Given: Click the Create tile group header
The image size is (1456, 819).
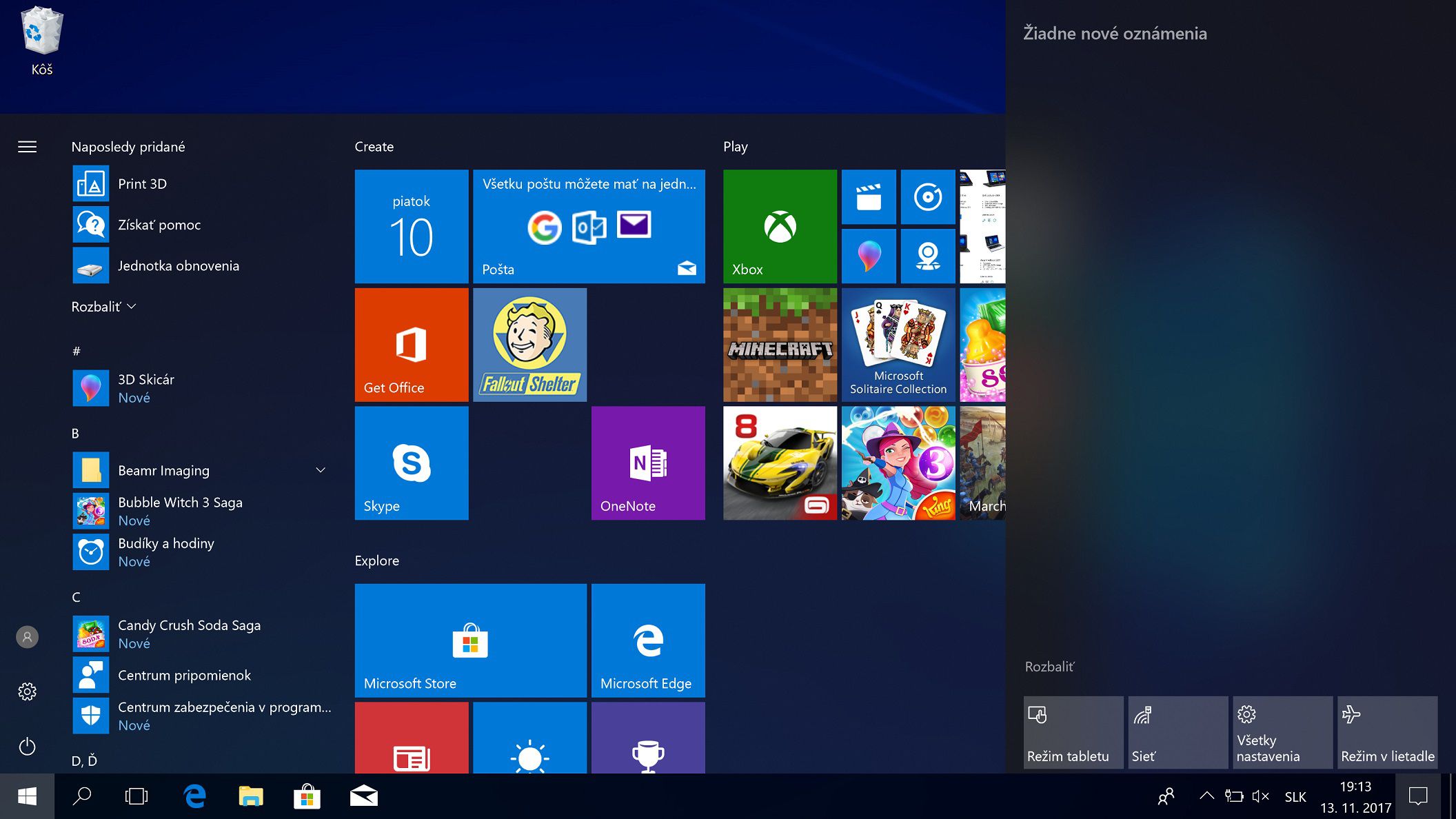Looking at the screenshot, I should (374, 147).
